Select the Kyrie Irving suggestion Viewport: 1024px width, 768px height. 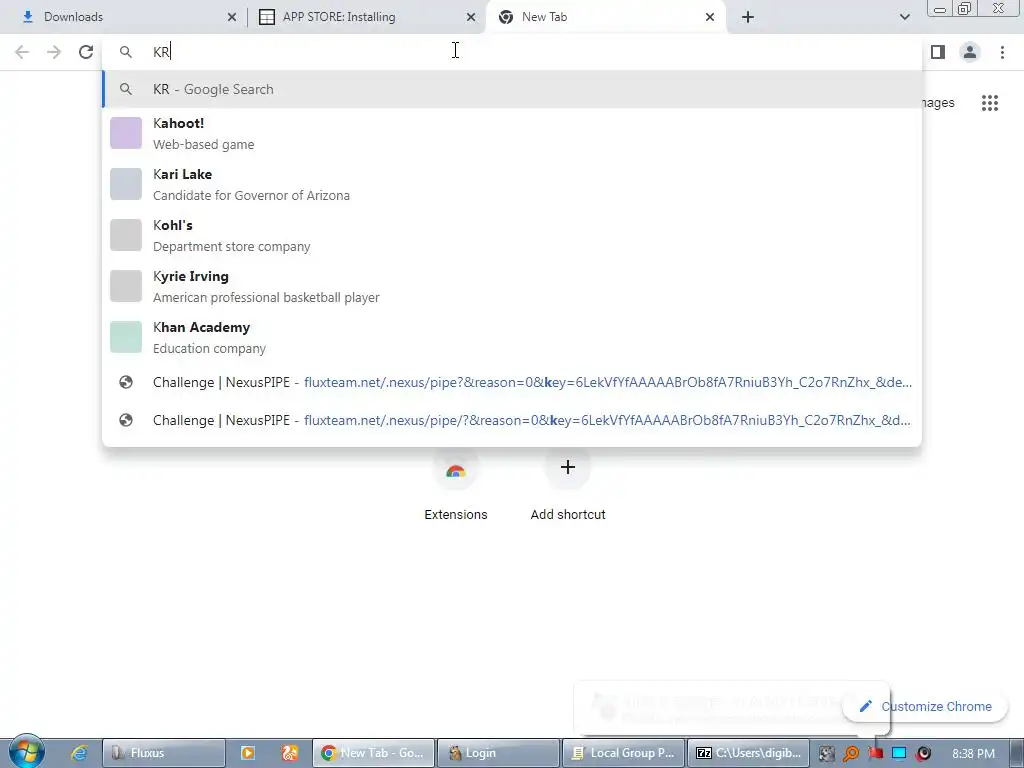[512, 286]
